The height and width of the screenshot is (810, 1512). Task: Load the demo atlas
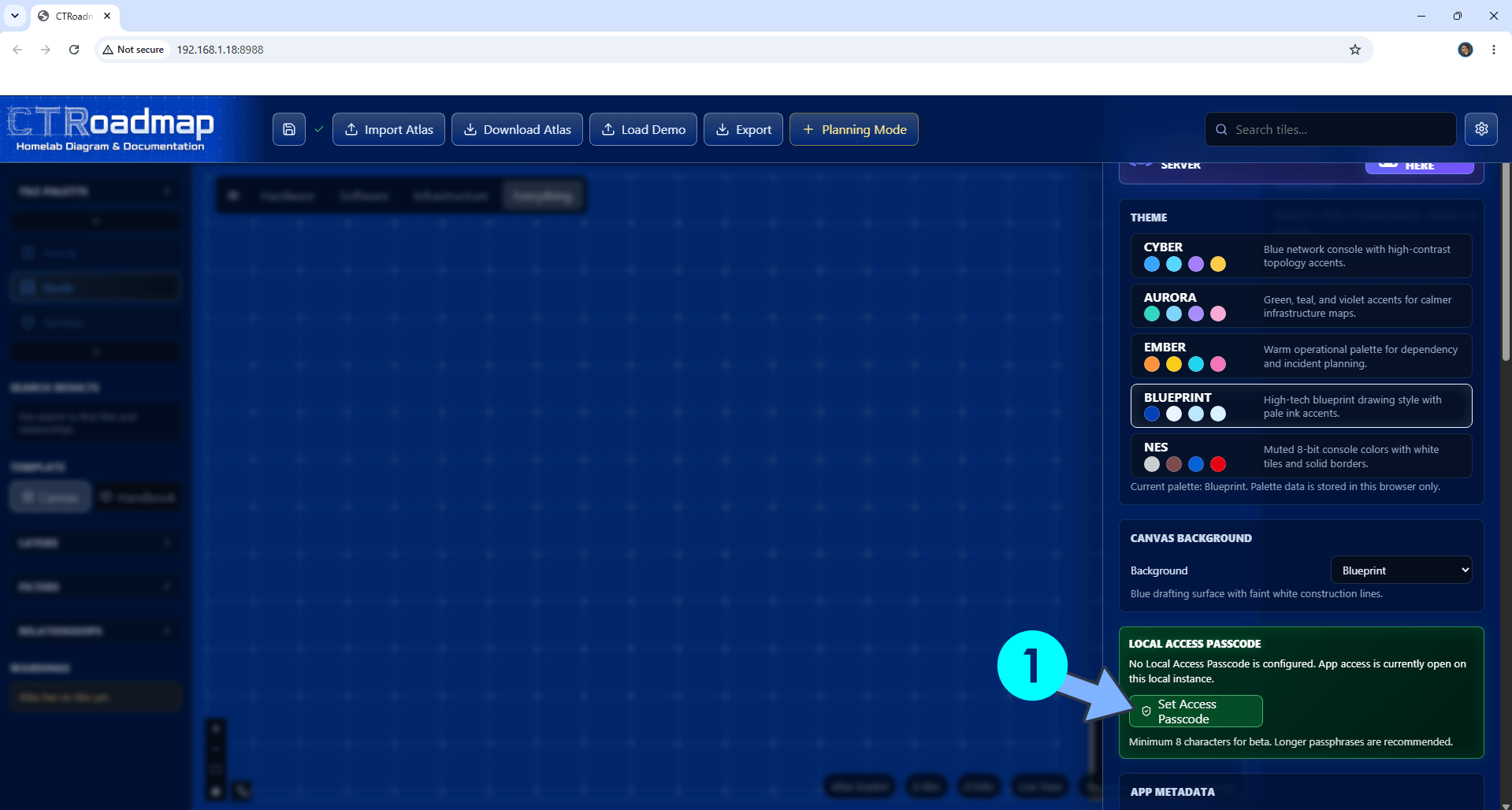point(643,129)
